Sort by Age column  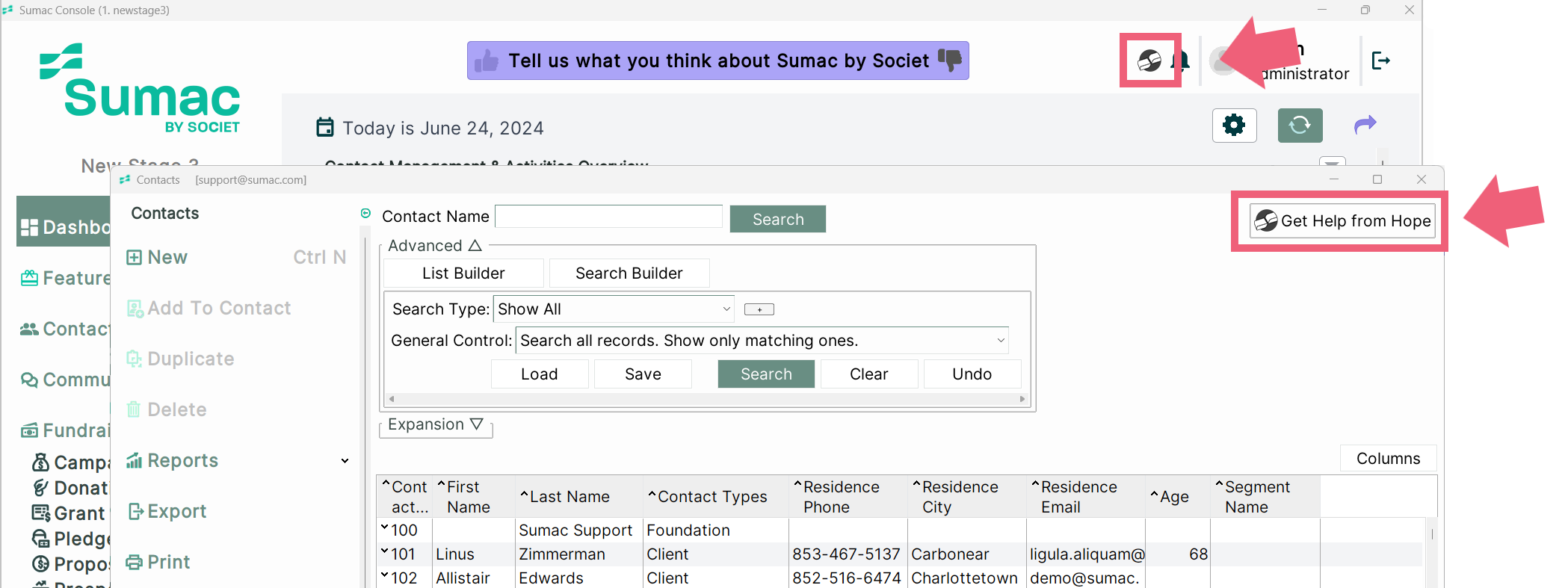(x=1178, y=497)
